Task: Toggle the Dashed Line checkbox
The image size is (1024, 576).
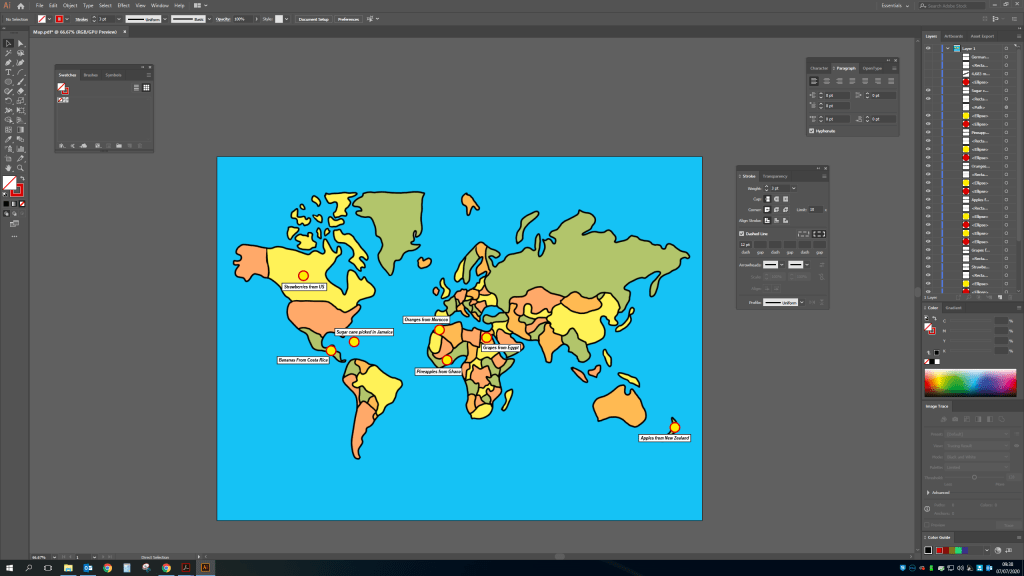Action: coord(742,233)
